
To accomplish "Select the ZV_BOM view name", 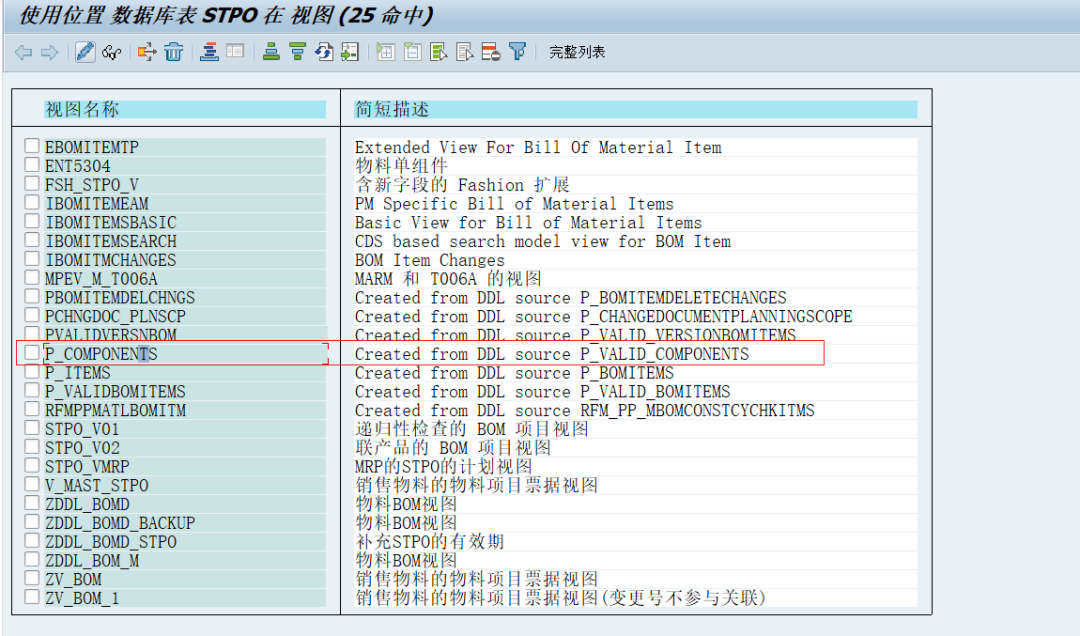I will pyautogui.click(x=74, y=579).
